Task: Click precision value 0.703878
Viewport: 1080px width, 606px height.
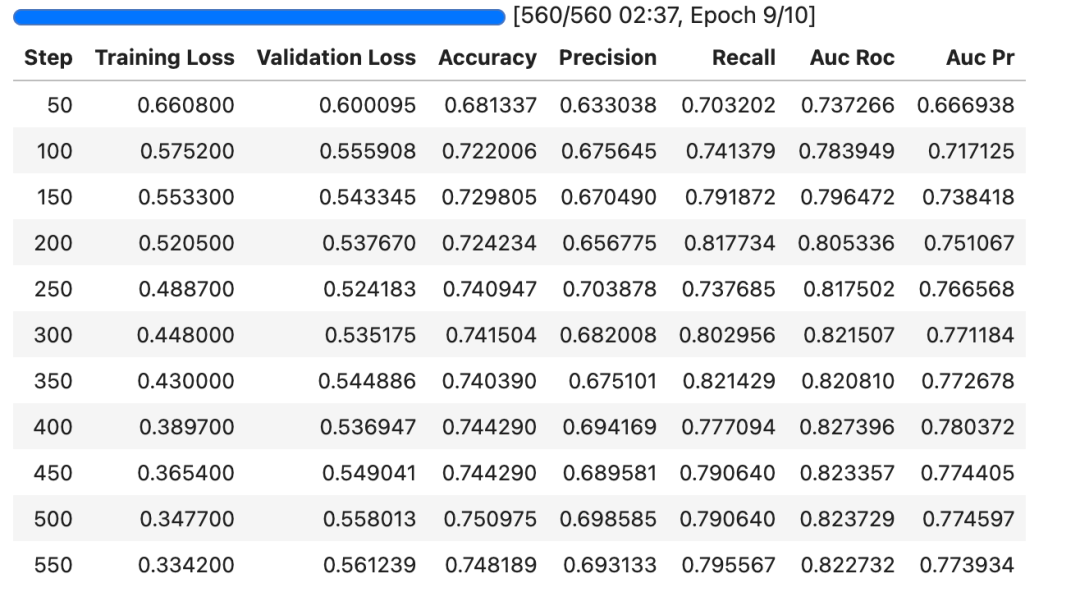Action: pyautogui.click(x=609, y=289)
